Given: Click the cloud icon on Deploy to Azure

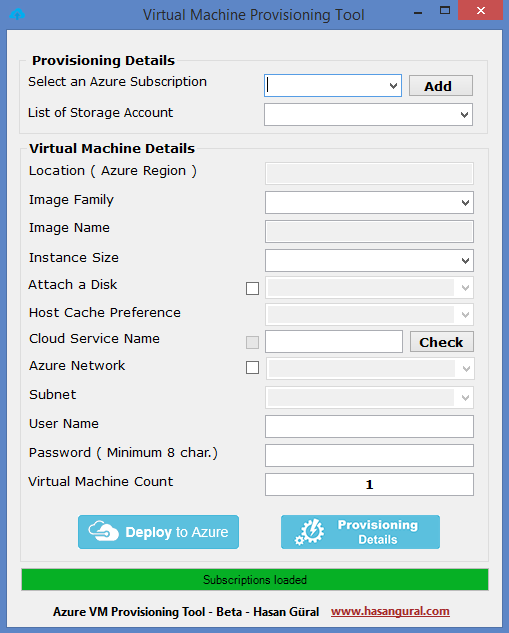Looking at the screenshot, I should [103, 531].
